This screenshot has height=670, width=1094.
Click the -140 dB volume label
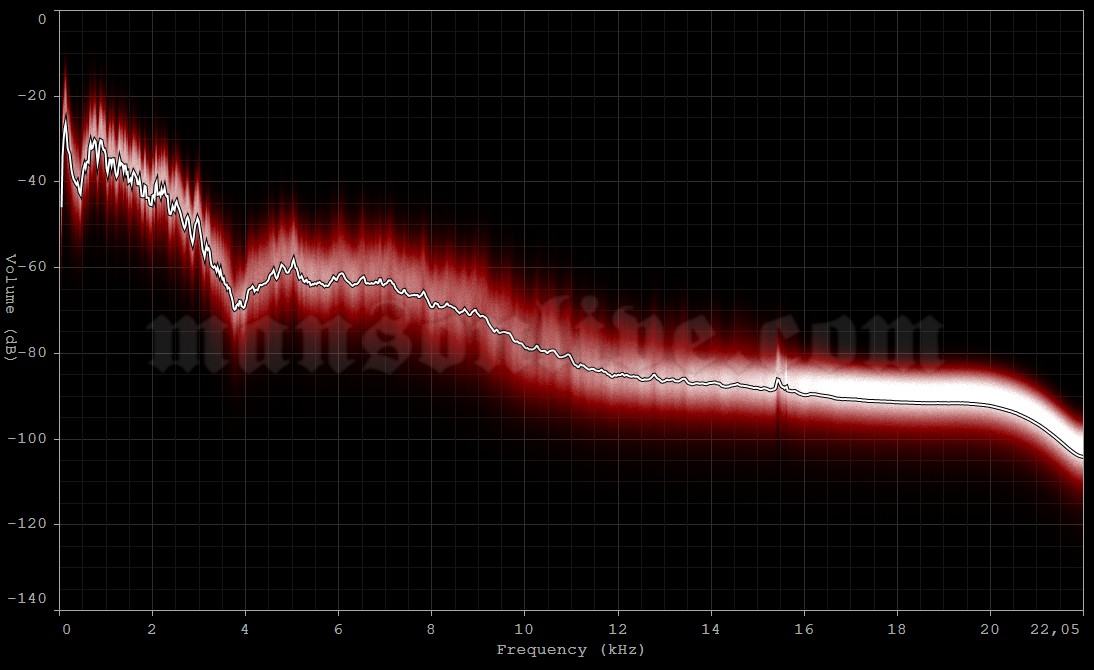pyautogui.click(x=30, y=597)
